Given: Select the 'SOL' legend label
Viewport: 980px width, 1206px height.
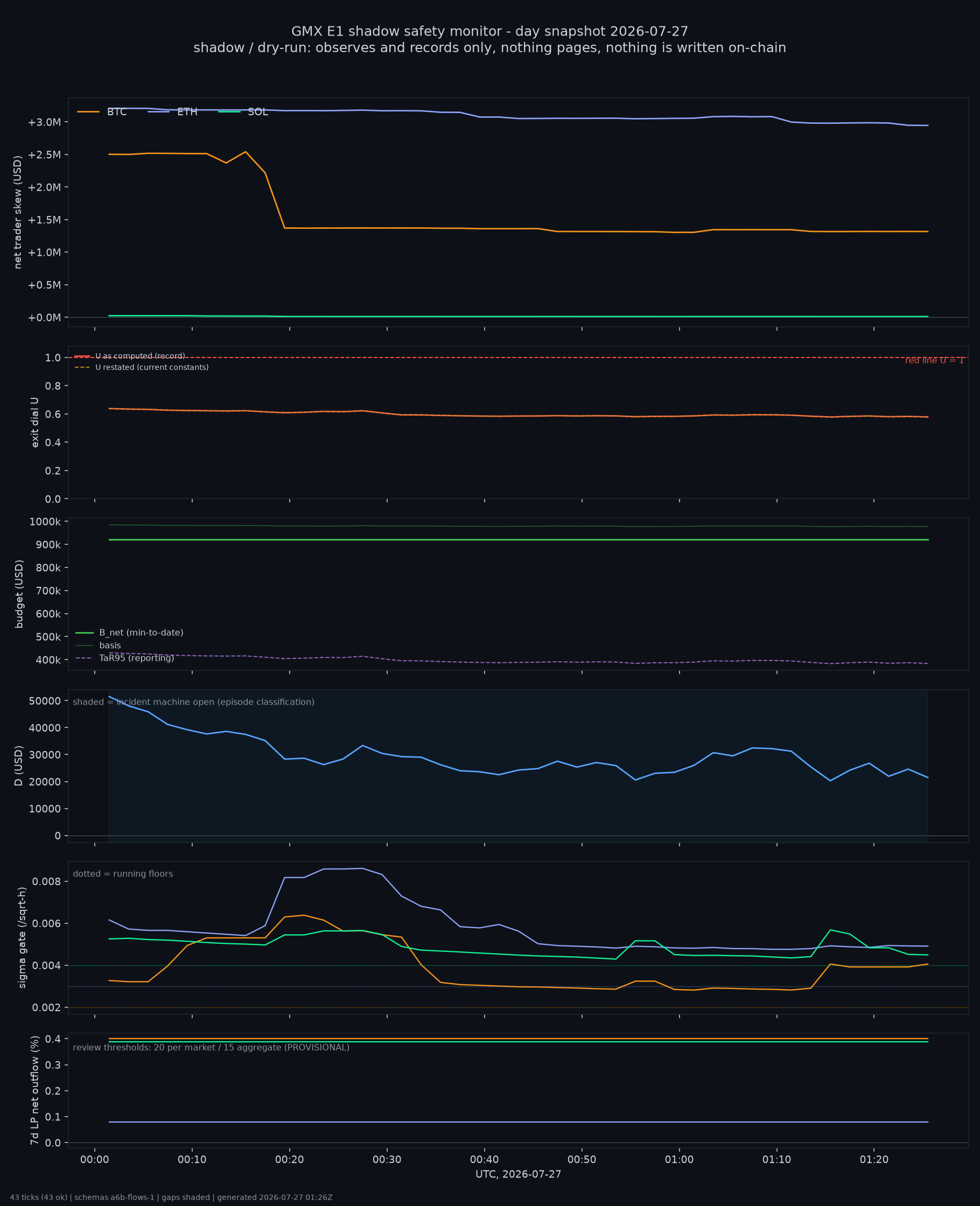Looking at the screenshot, I should [258, 112].
